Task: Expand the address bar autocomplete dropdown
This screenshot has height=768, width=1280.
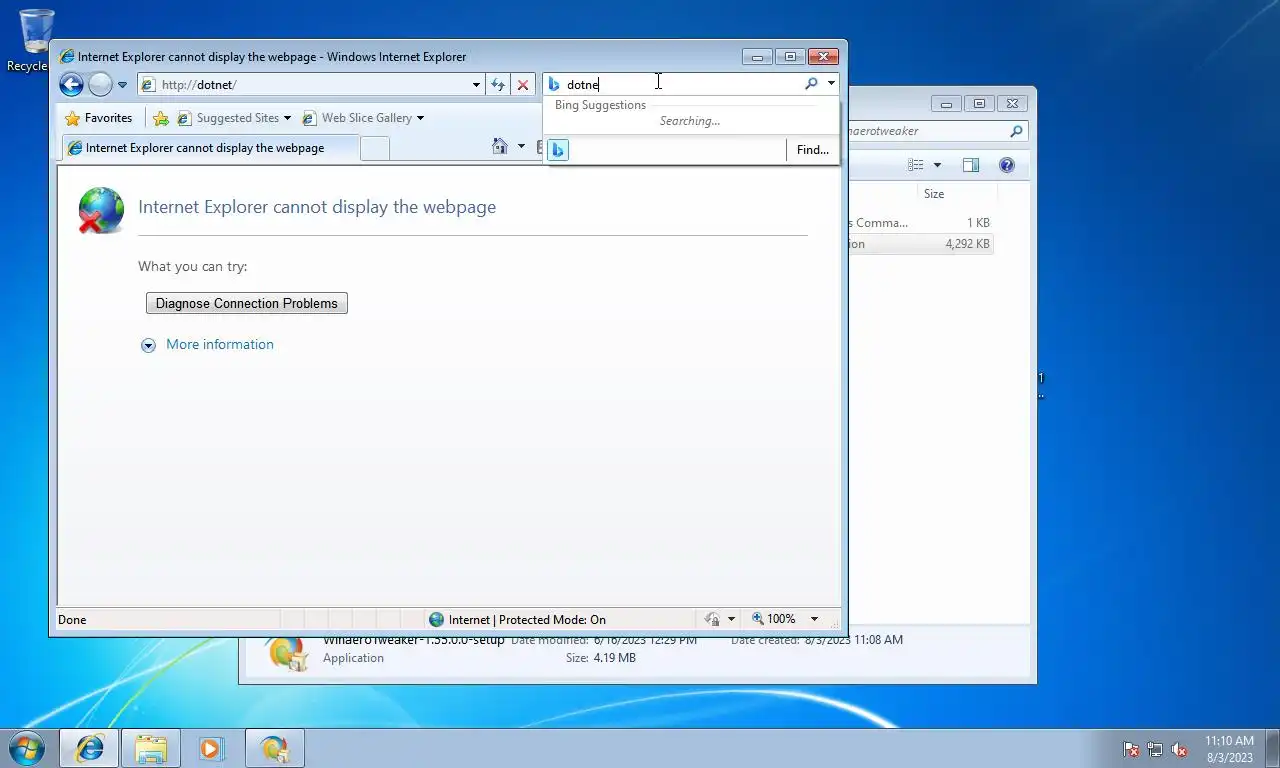Action: pos(476,85)
